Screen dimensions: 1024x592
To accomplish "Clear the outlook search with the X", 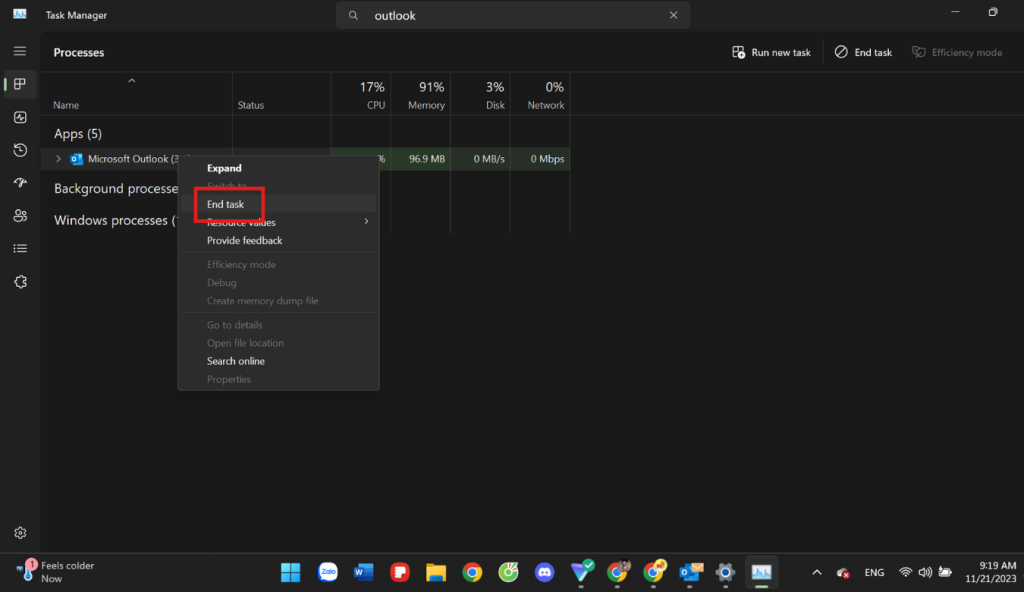I will coord(674,15).
